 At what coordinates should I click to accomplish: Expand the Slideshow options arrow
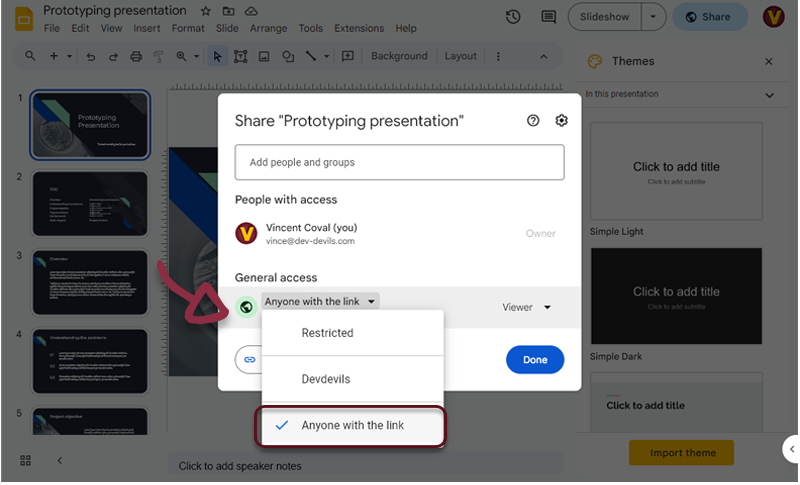click(x=653, y=17)
